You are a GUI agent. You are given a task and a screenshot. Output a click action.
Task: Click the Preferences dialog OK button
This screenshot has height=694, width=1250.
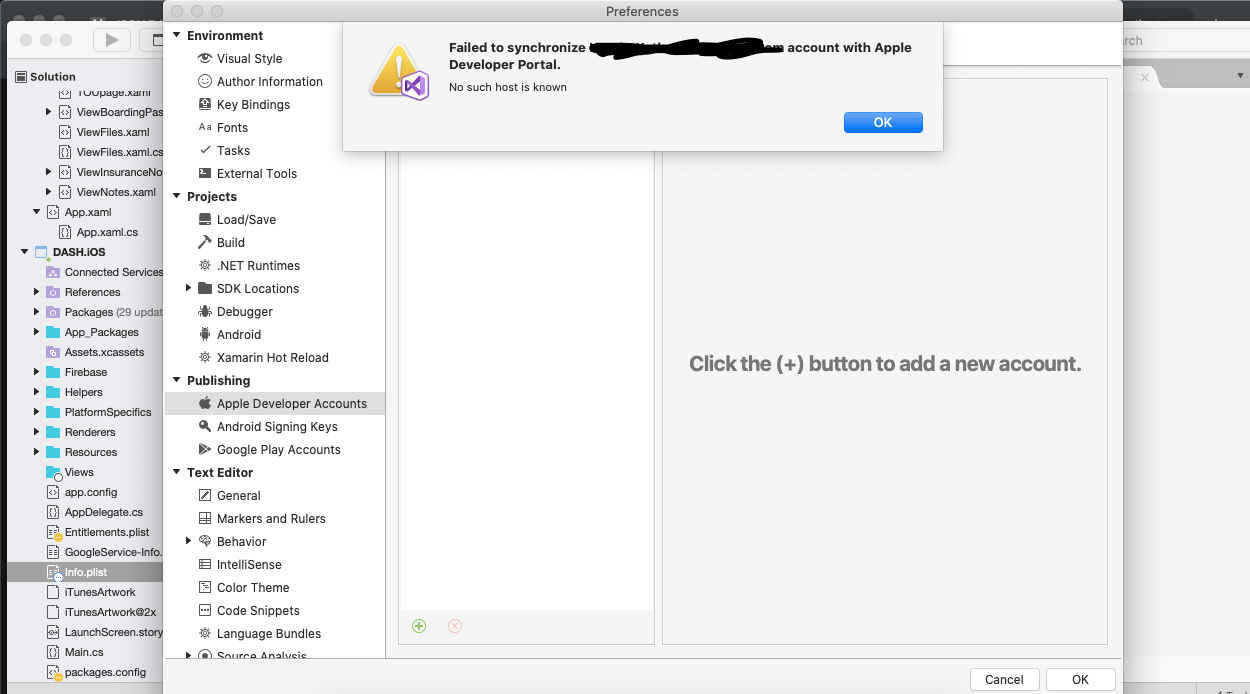click(1080, 679)
